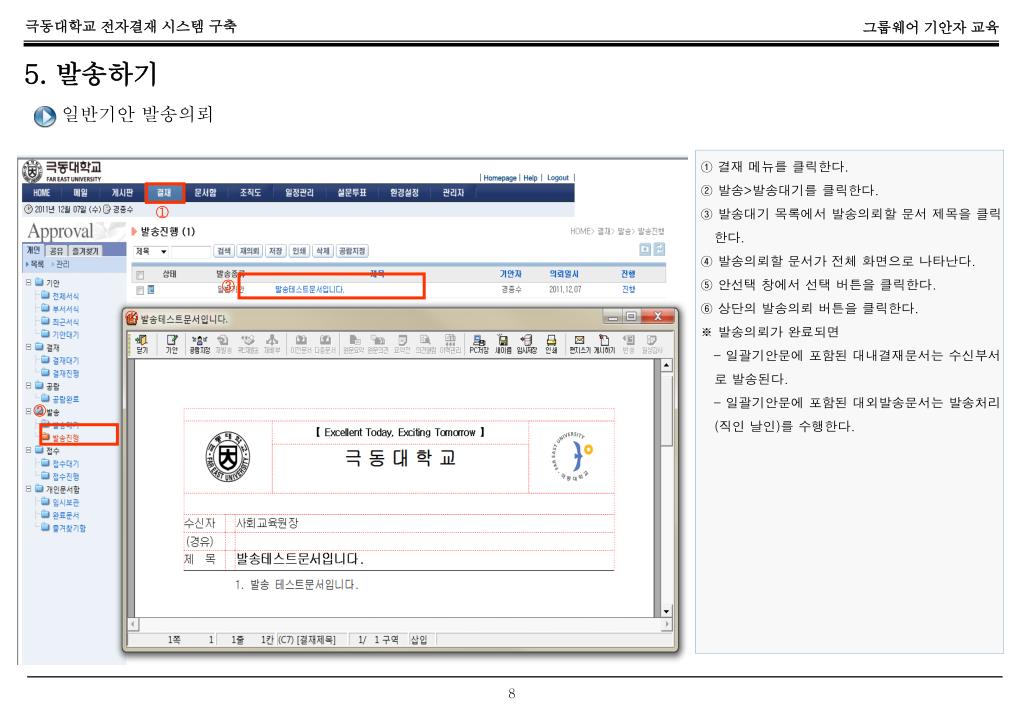Collapse the 발송 tree node

(29, 411)
